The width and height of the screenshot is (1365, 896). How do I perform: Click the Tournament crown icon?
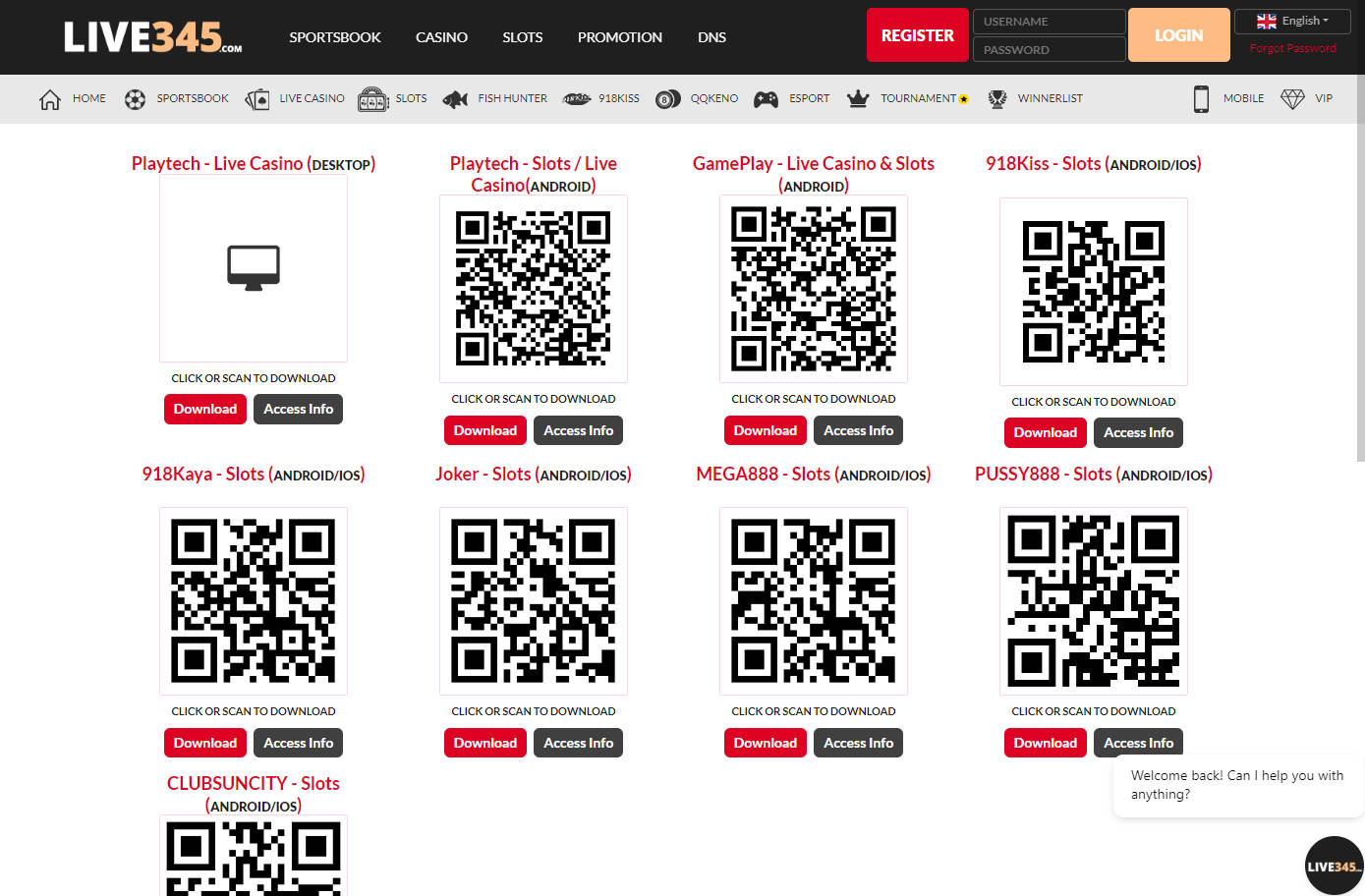click(858, 99)
